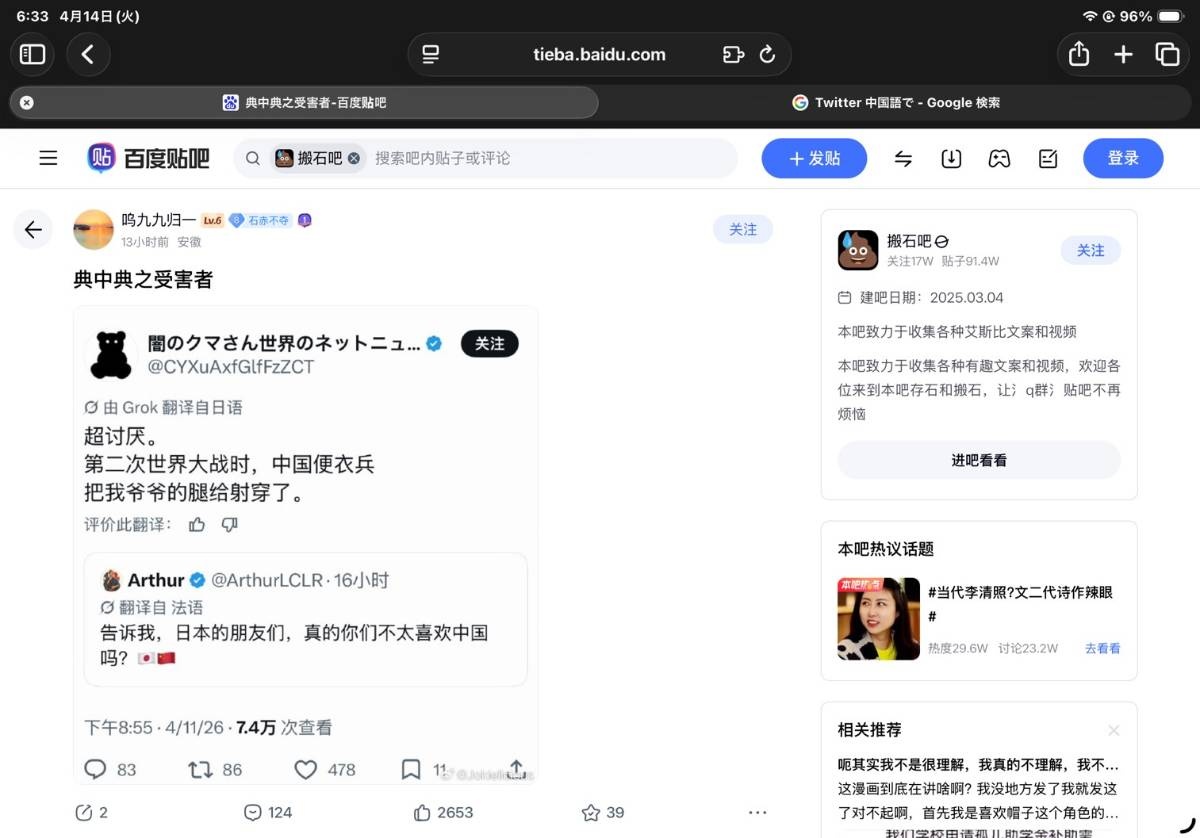1200x838 pixels.
Task: Tap the share icon showing 2
Action: [84, 812]
